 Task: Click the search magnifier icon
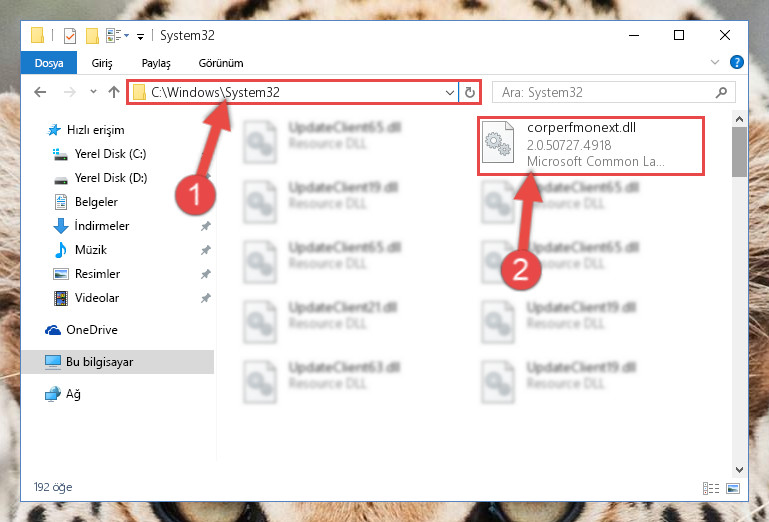721,92
